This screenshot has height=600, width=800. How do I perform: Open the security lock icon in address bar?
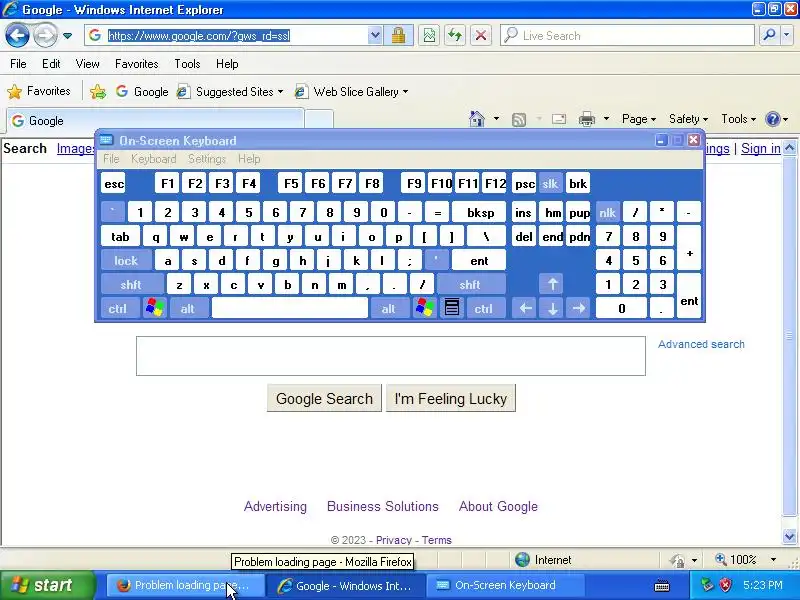click(x=398, y=36)
